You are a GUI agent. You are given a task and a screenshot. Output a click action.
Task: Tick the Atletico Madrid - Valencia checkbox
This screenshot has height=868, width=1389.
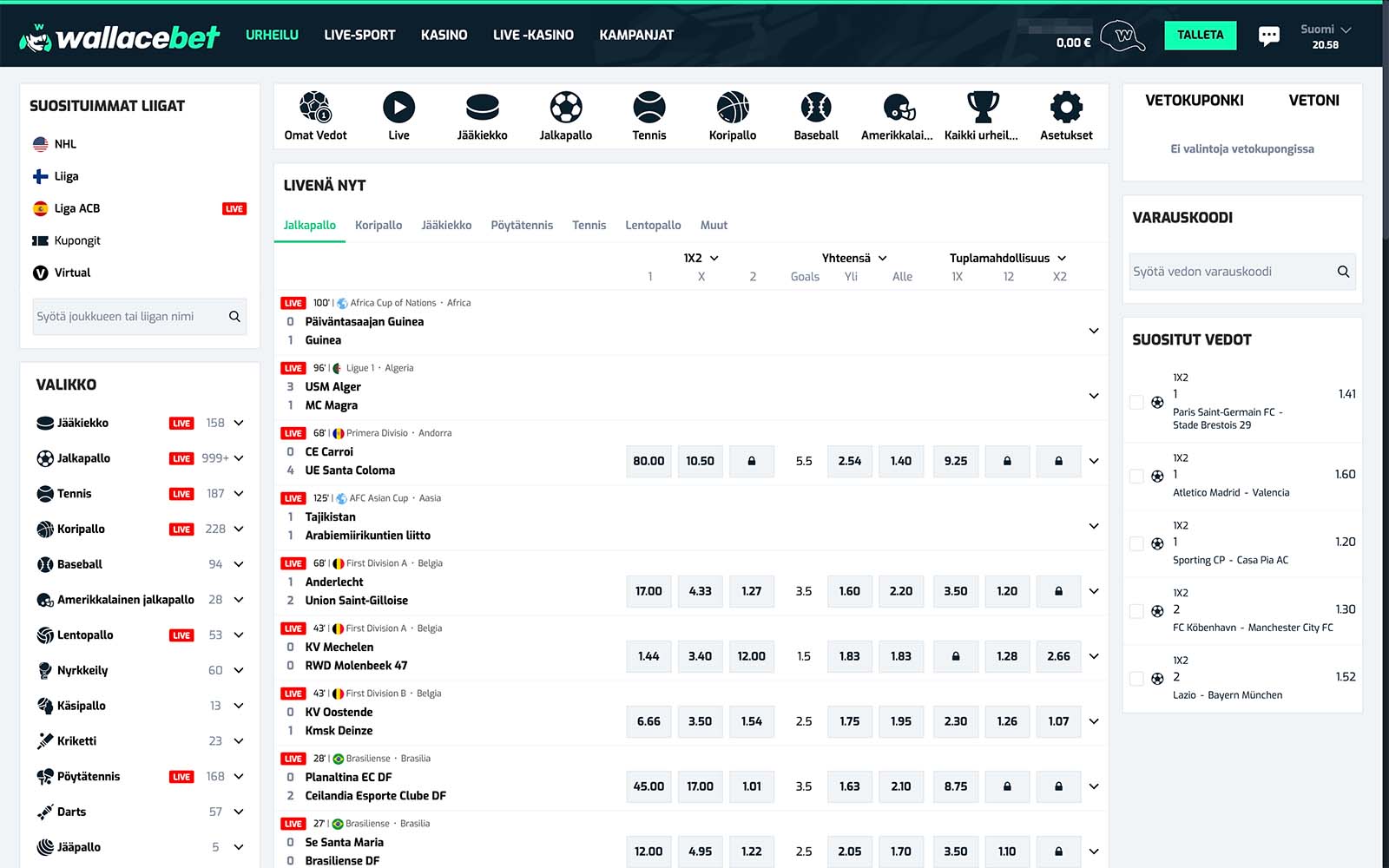click(x=1136, y=476)
